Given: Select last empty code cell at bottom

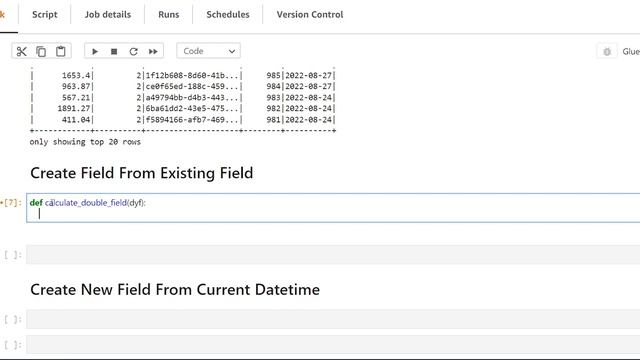Looking at the screenshot, I should (333, 345).
